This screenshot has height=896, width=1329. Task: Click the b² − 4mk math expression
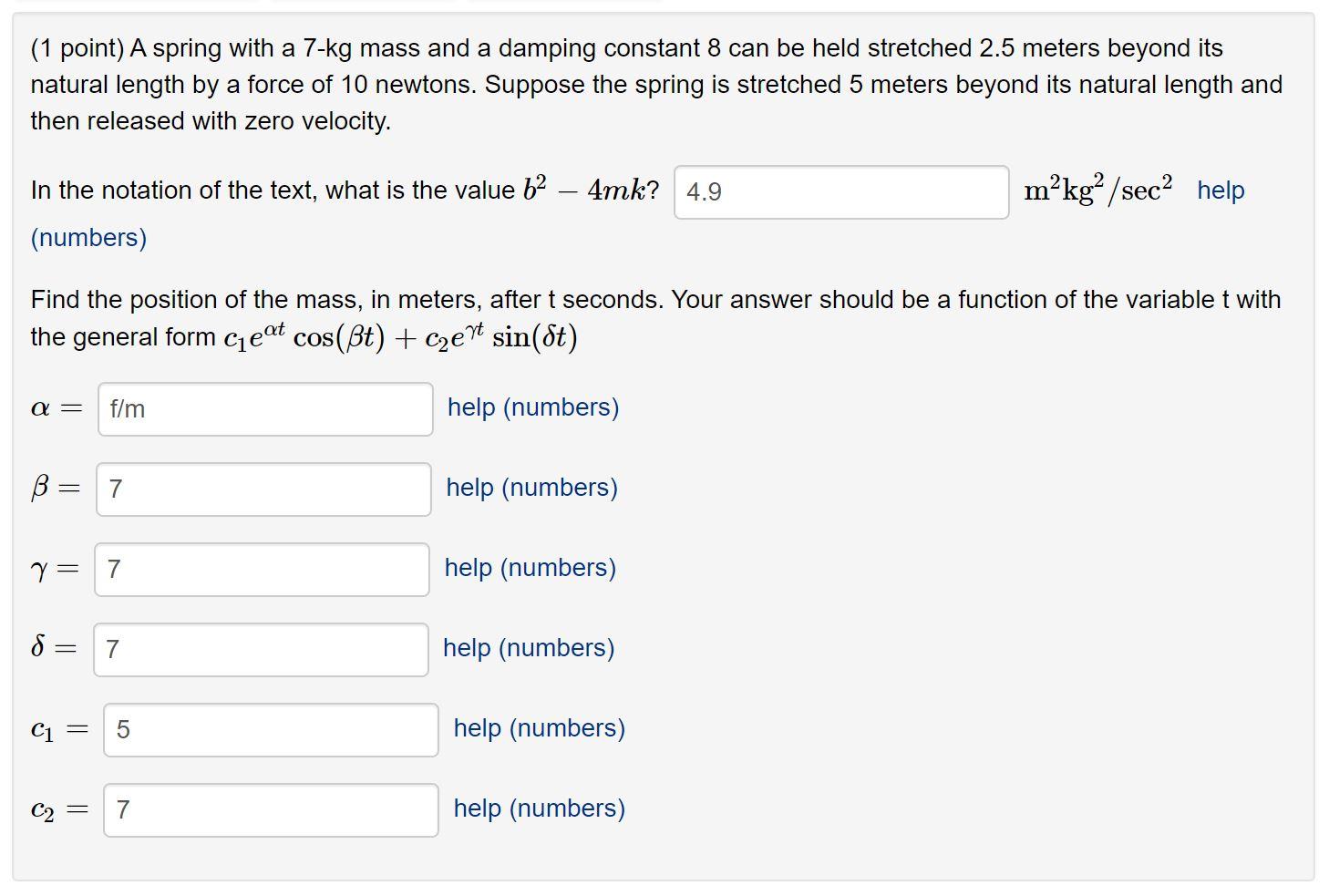coord(590,190)
